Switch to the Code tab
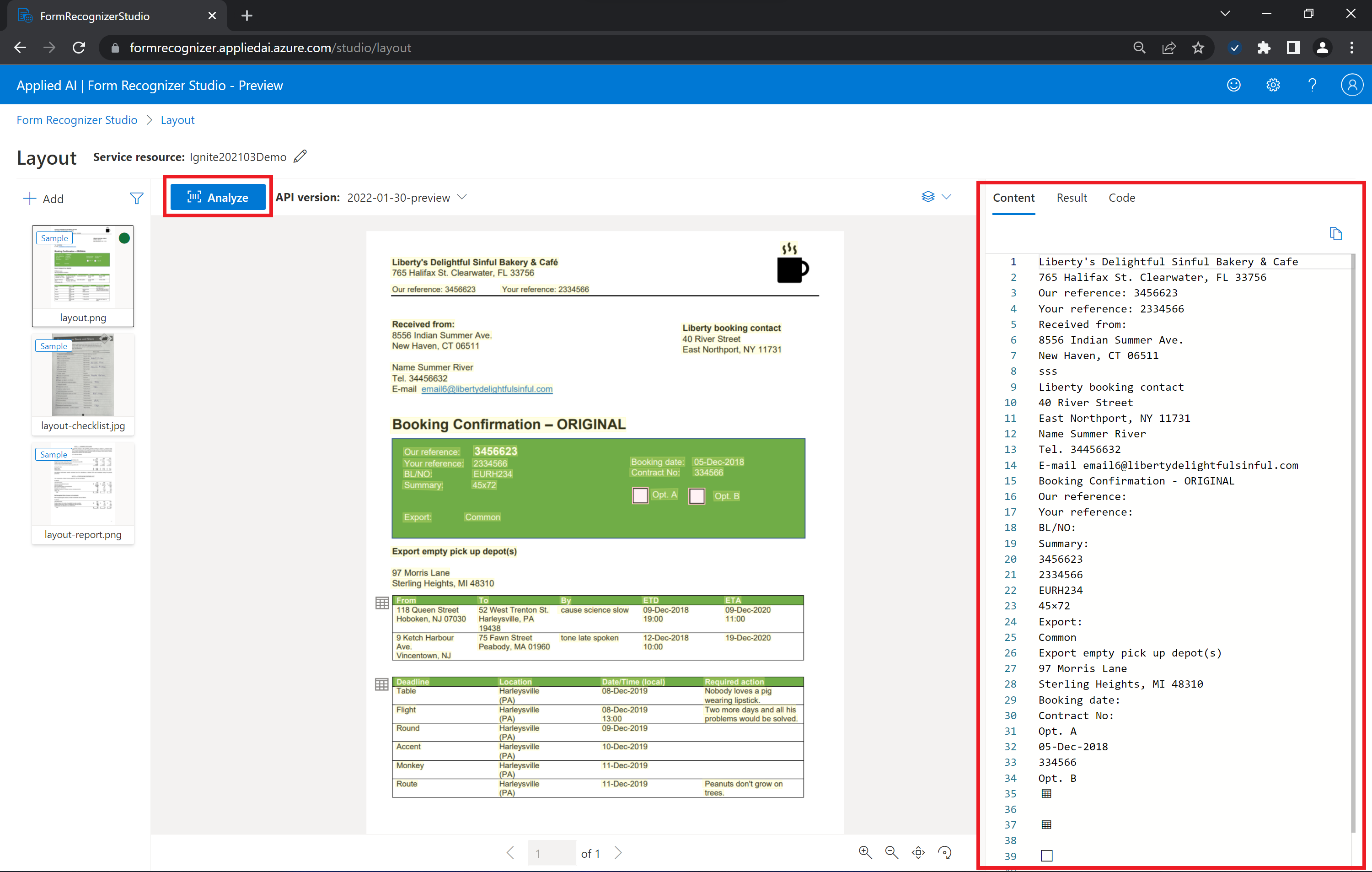Image resolution: width=1372 pixels, height=872 pixels. pyautogui.click(x=1121, y=198)
